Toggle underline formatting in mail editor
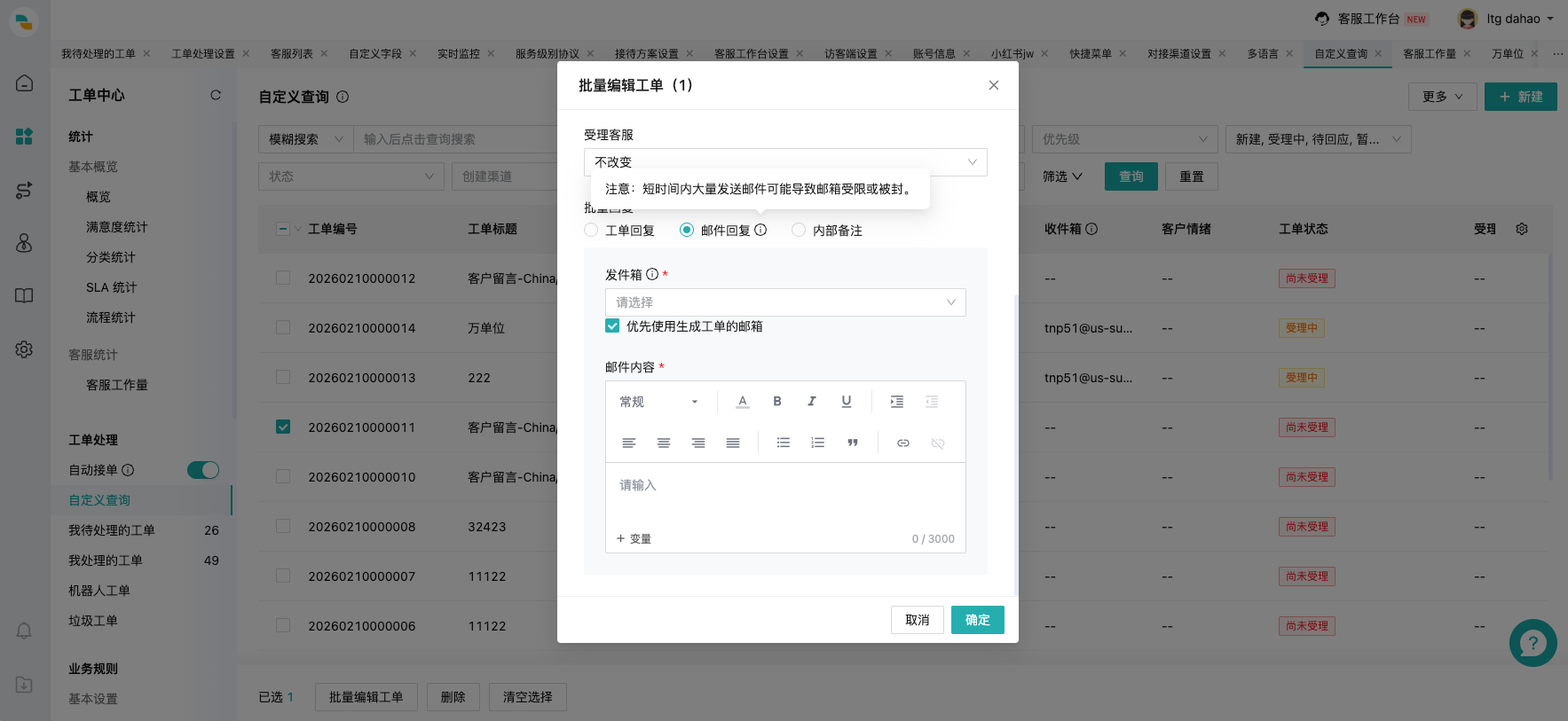This screenshot has height=721, width=1568. [x=846, y=402]
